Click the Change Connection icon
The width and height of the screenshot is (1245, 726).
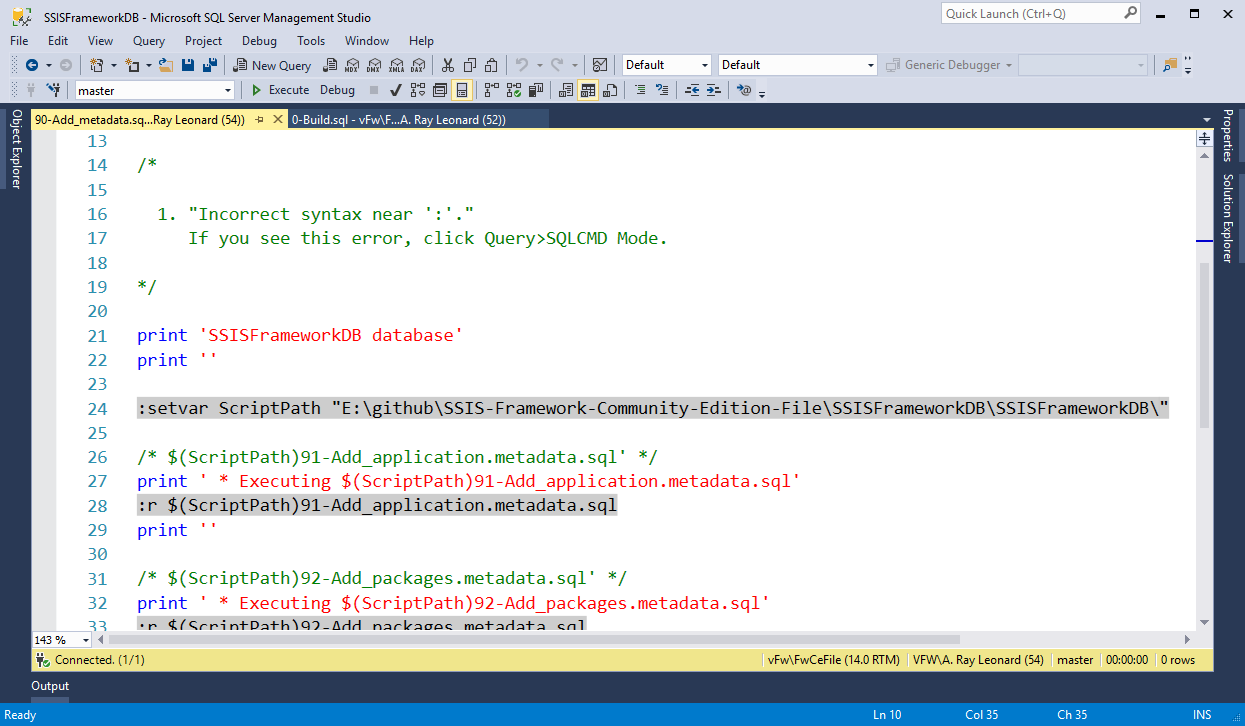pos(52,90)
